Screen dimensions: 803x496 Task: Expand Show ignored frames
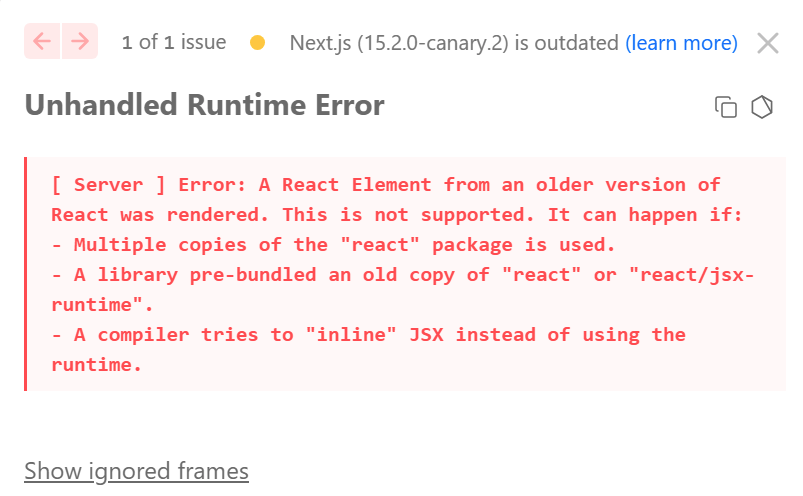(136, 471)
